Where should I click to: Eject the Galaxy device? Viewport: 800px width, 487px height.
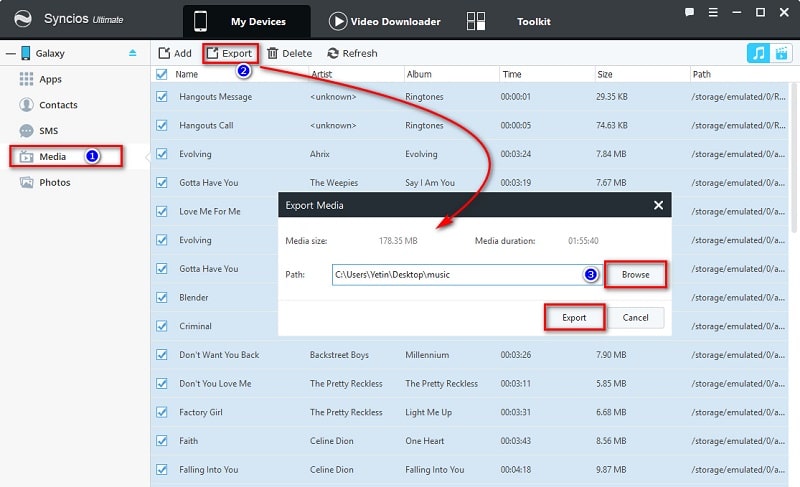tap(133, 53)
